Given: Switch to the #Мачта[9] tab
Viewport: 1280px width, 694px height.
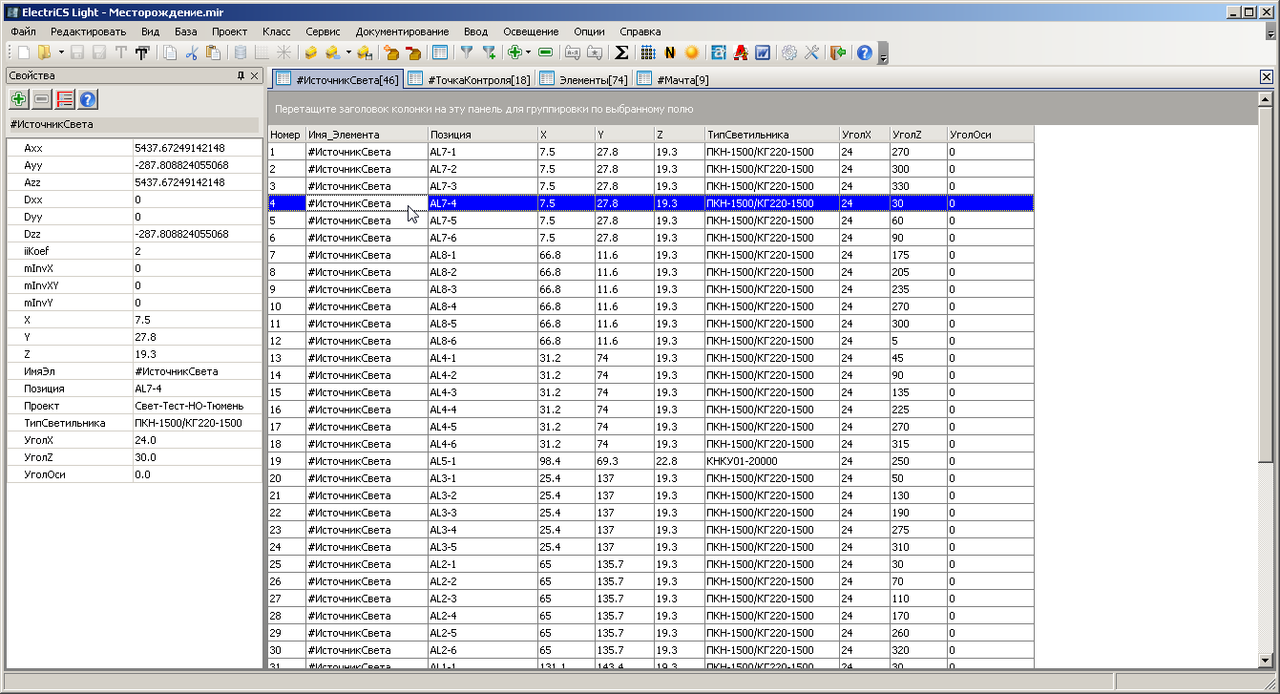Looking at the screenshot, I should point(674,79).
